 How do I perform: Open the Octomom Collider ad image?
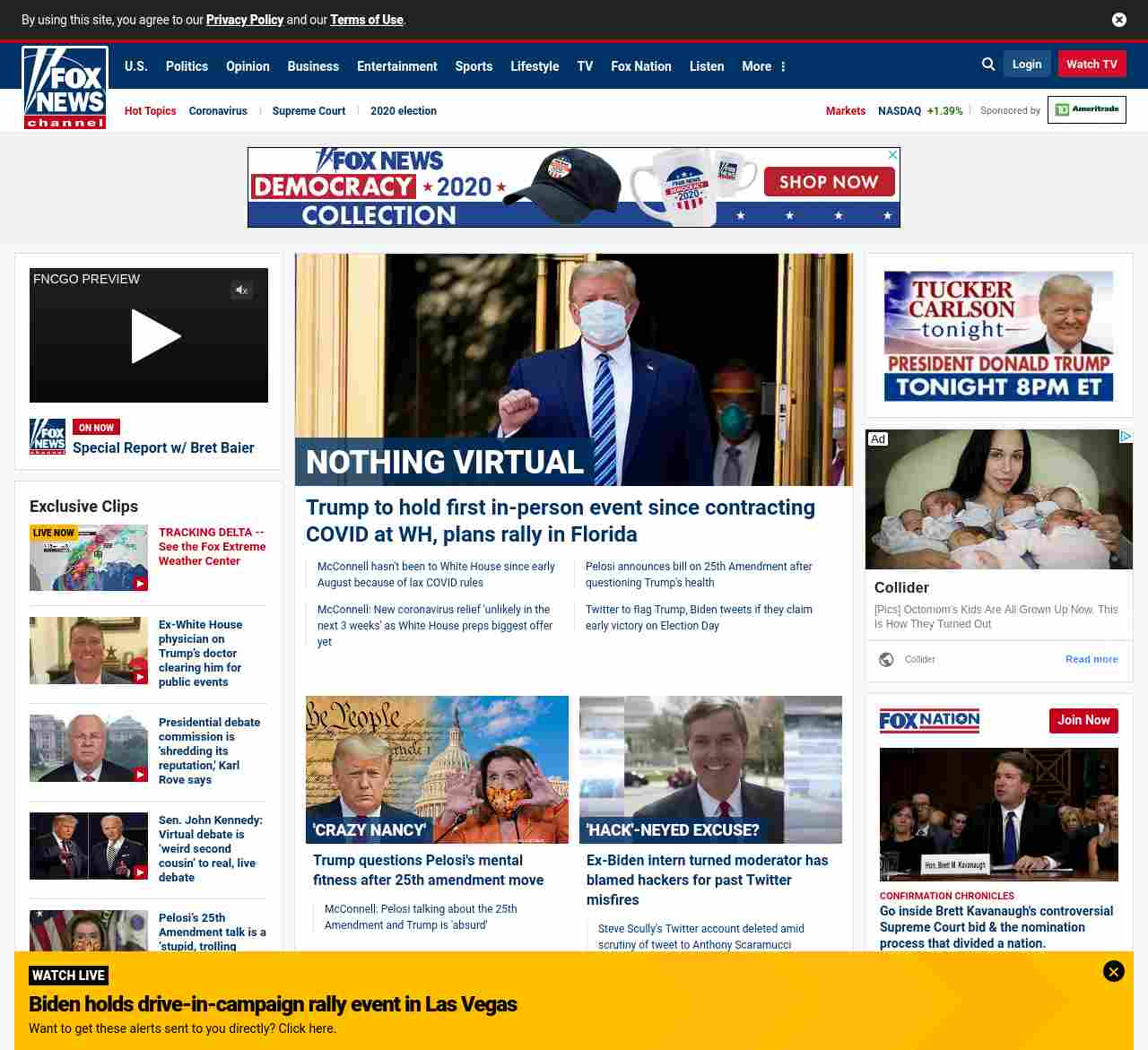999,499
